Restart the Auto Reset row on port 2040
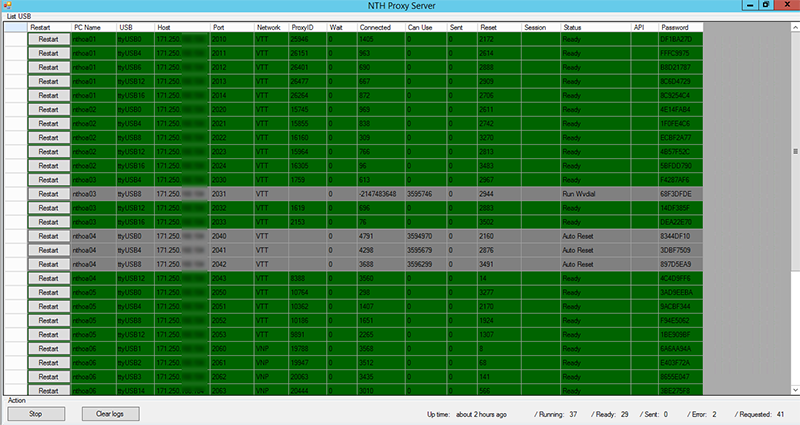The image size is (800, 425). pyautogui.click(x=48, y=236)
